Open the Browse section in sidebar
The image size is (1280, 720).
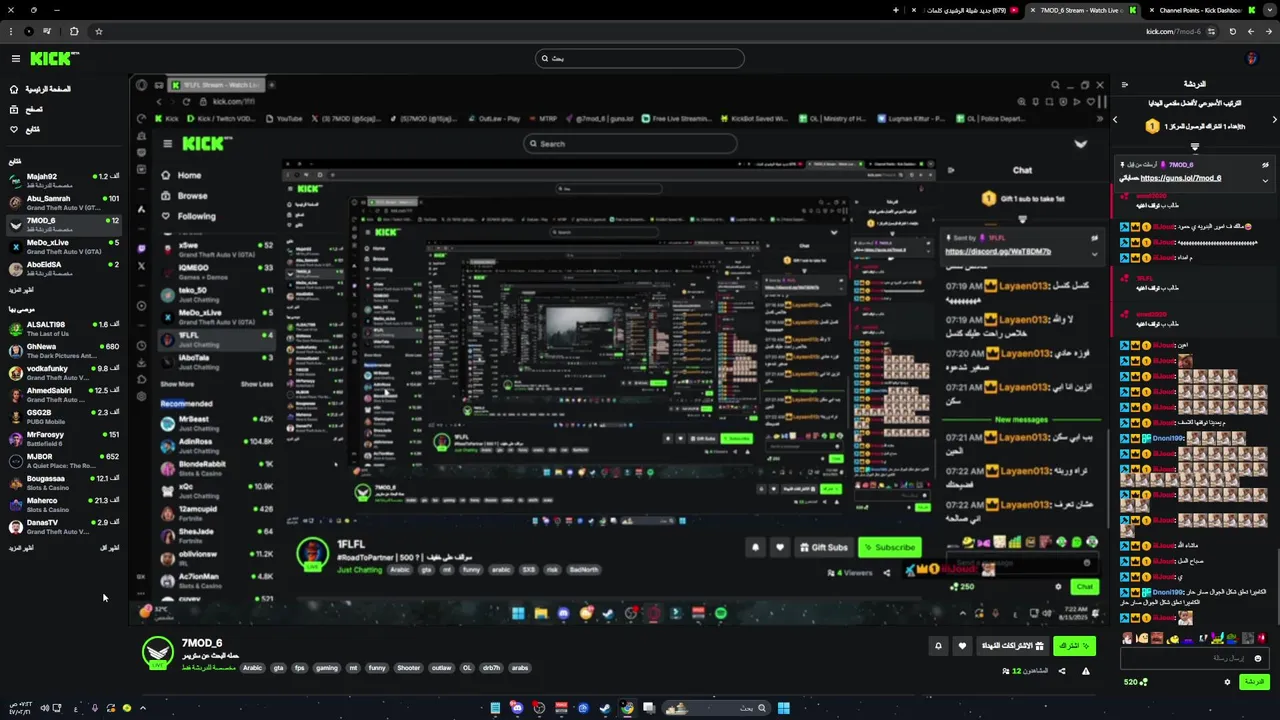tap(28, 109)
